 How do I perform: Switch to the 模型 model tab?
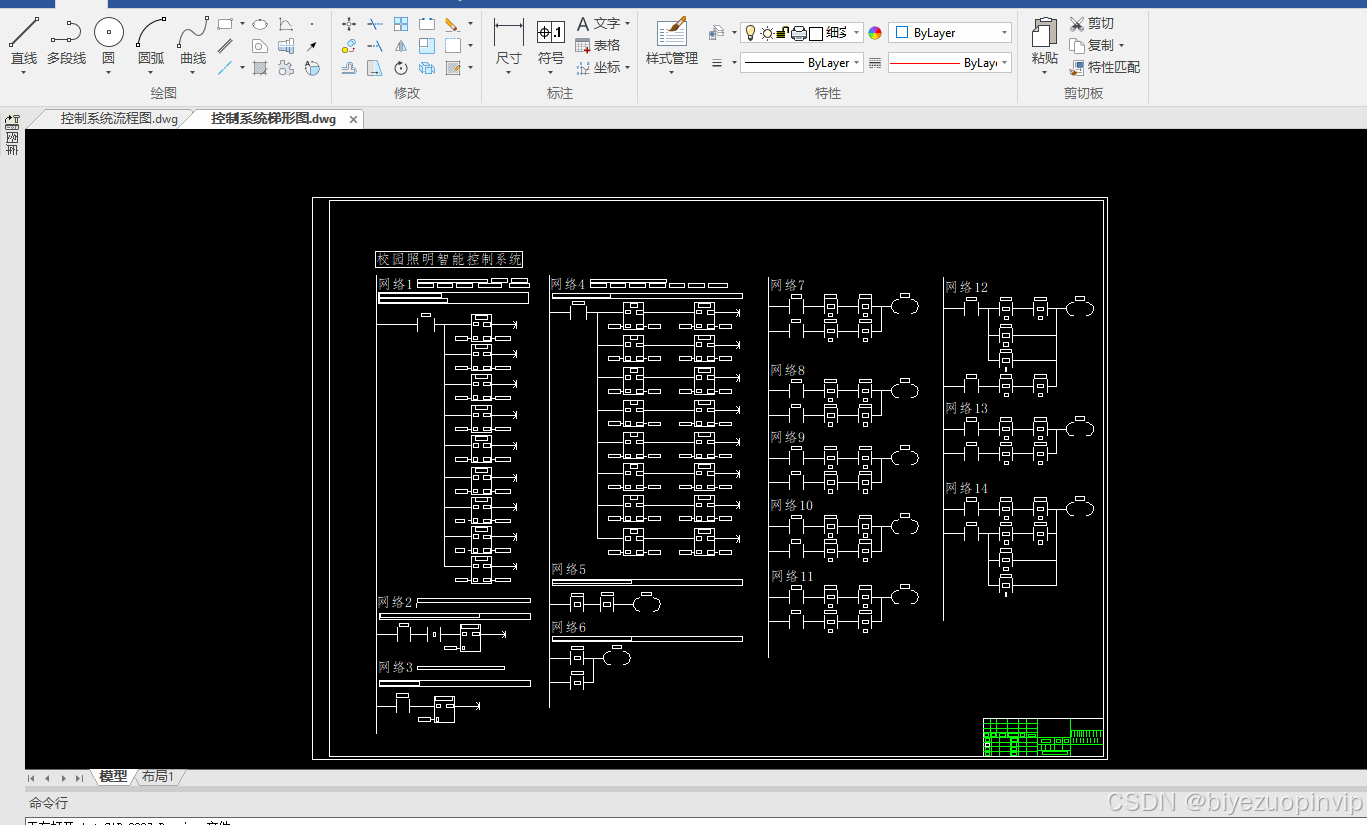(113, 776)
